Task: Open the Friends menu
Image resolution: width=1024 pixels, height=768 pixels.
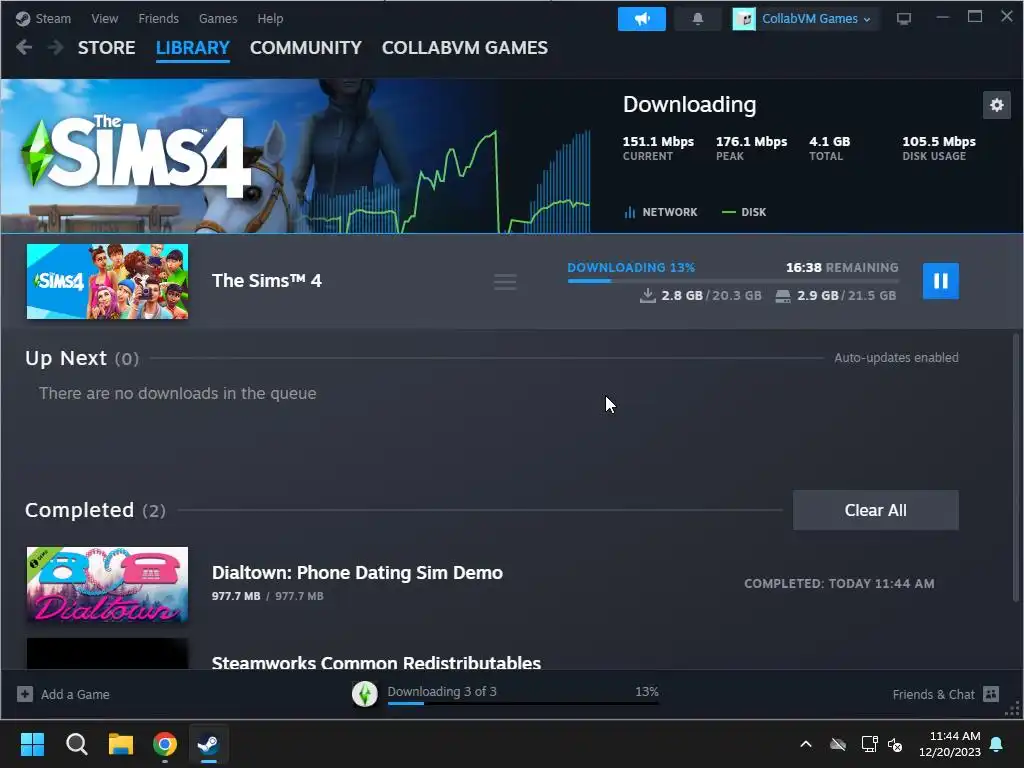Action: click(158, 18)
